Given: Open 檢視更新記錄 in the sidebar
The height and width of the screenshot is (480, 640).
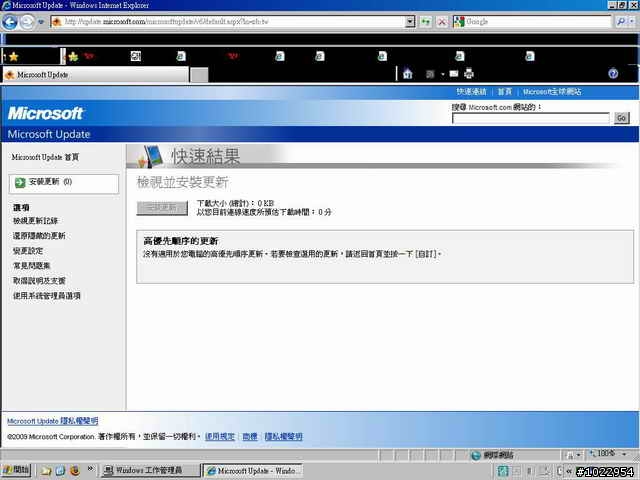Looking at the screenshot, I should tap(36, 221).
